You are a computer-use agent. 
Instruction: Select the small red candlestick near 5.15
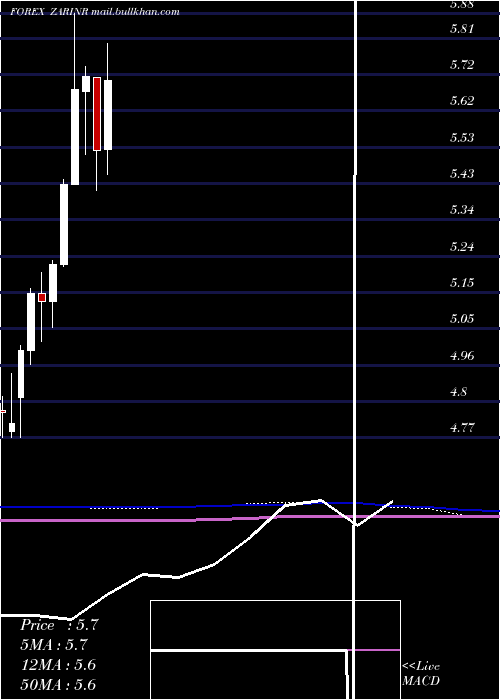click(42, 297)
